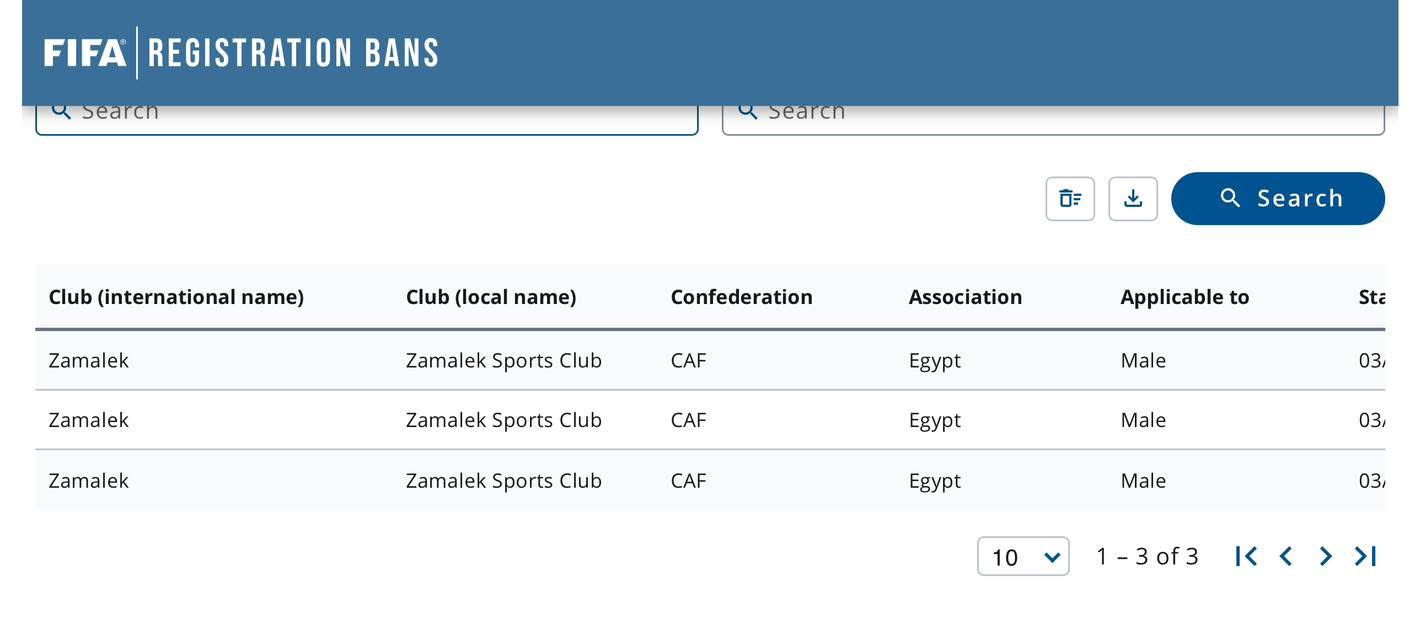1420x640 pixels.
Task: Click the Registration Bans header title
Action: (293, 53)
